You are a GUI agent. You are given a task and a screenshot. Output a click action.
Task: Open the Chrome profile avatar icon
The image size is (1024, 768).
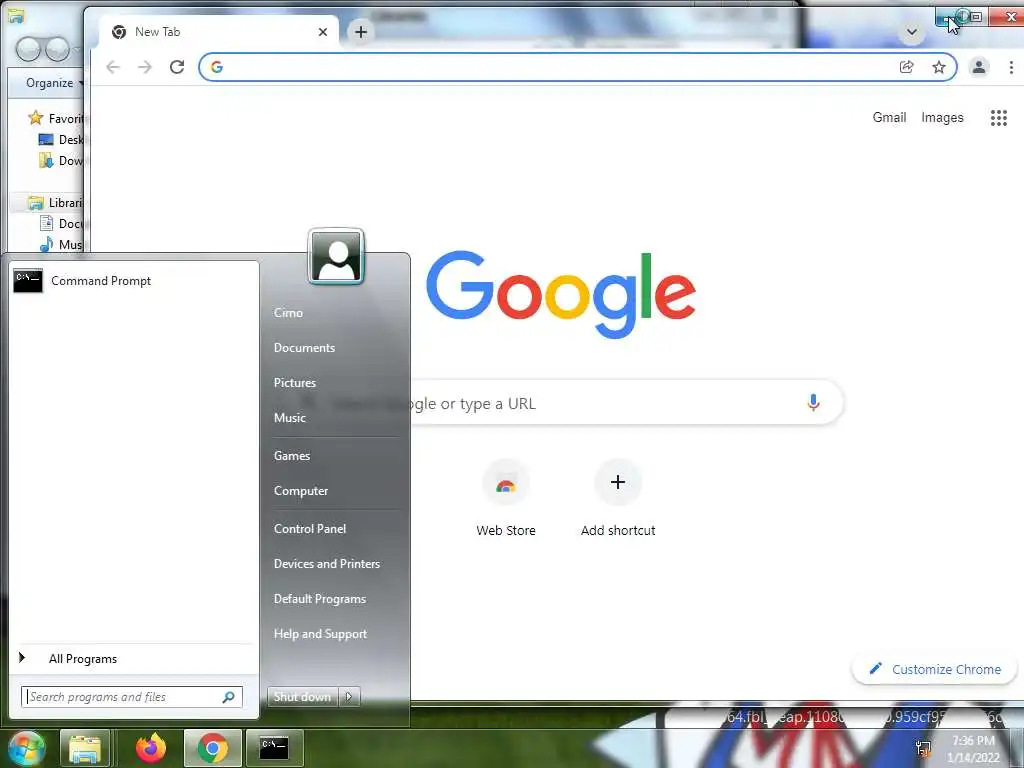pos(978,67)
